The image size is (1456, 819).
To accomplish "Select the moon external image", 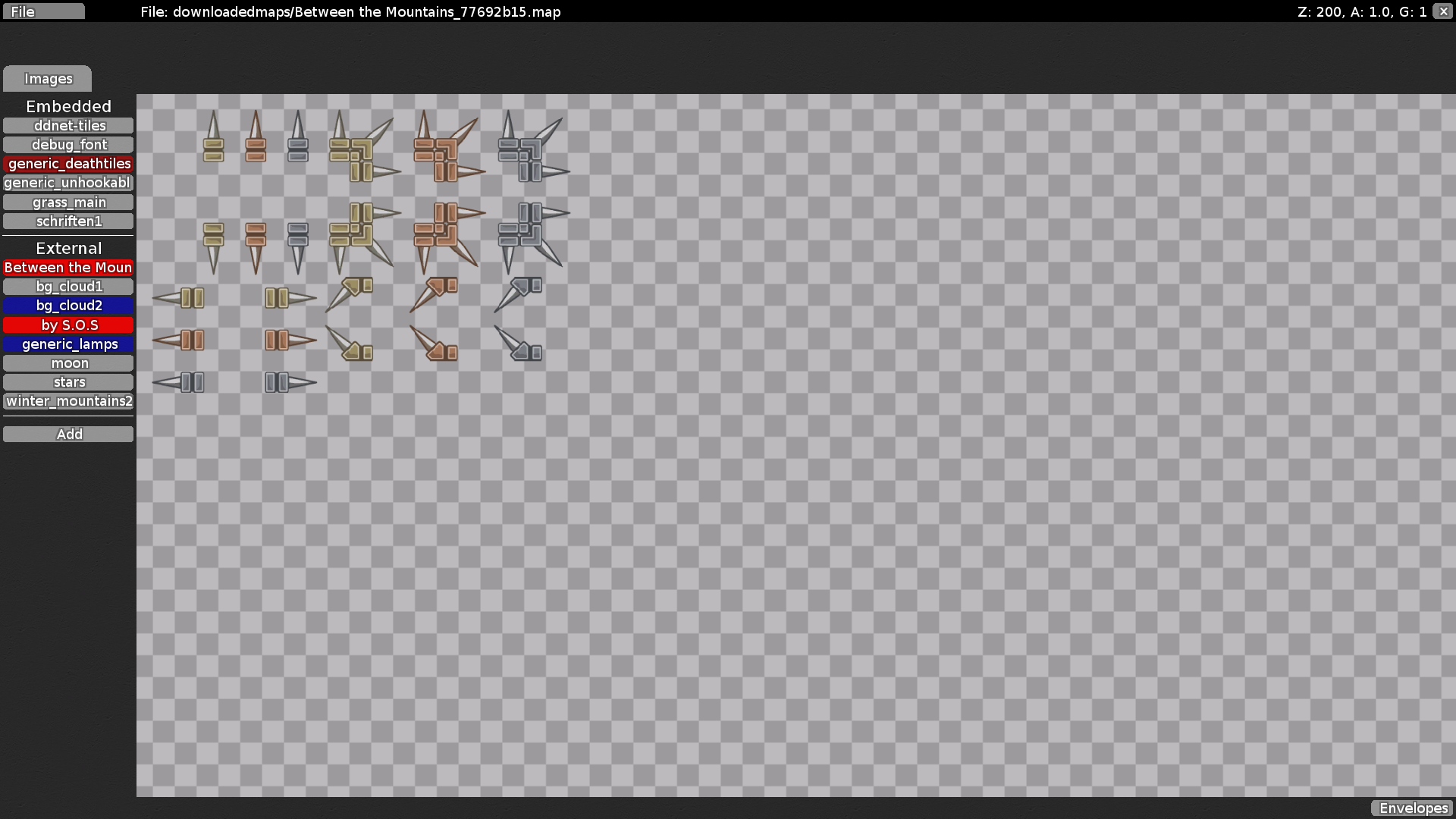I will pos(68,362).
